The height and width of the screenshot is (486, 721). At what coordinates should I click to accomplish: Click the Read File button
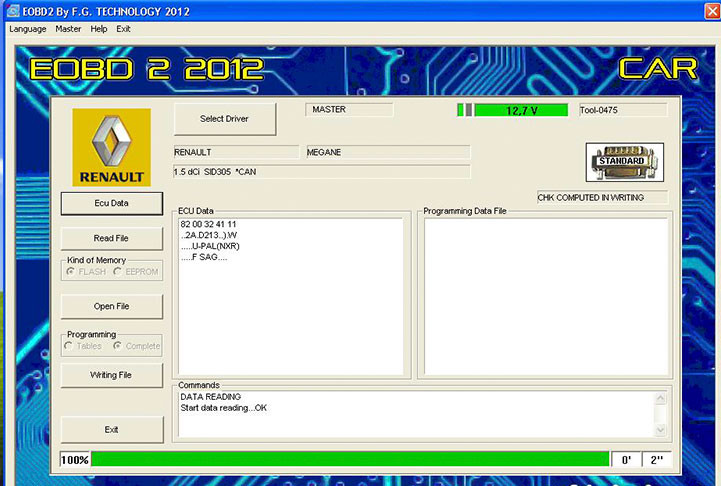112,238
